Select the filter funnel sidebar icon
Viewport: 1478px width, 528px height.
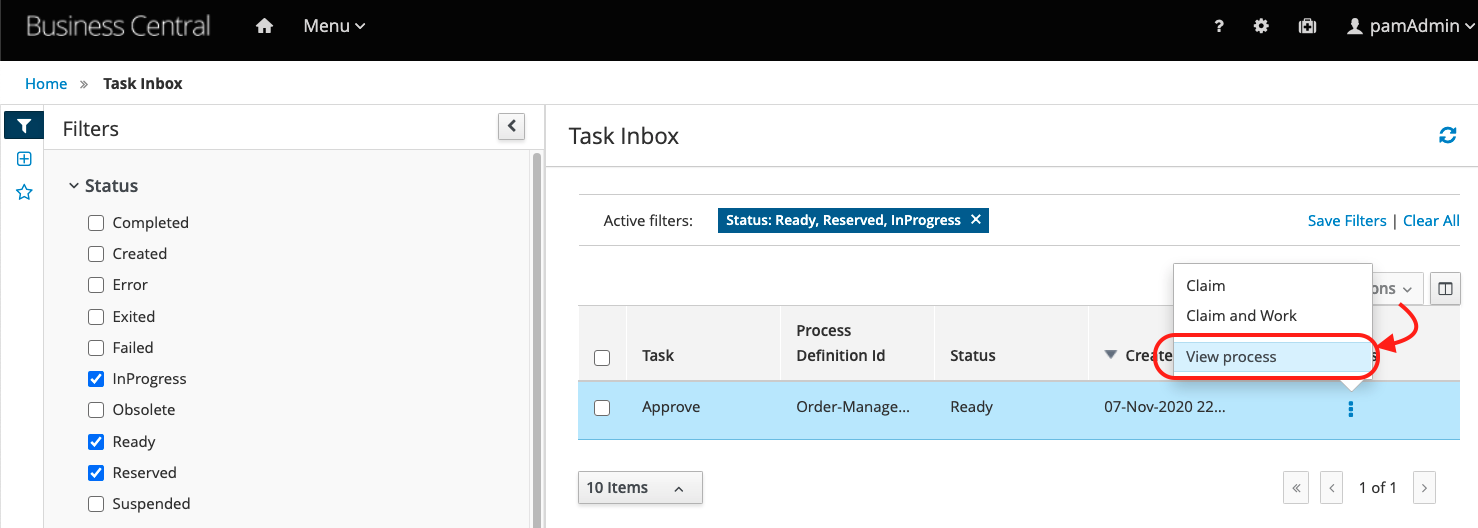tap(24, 126)
